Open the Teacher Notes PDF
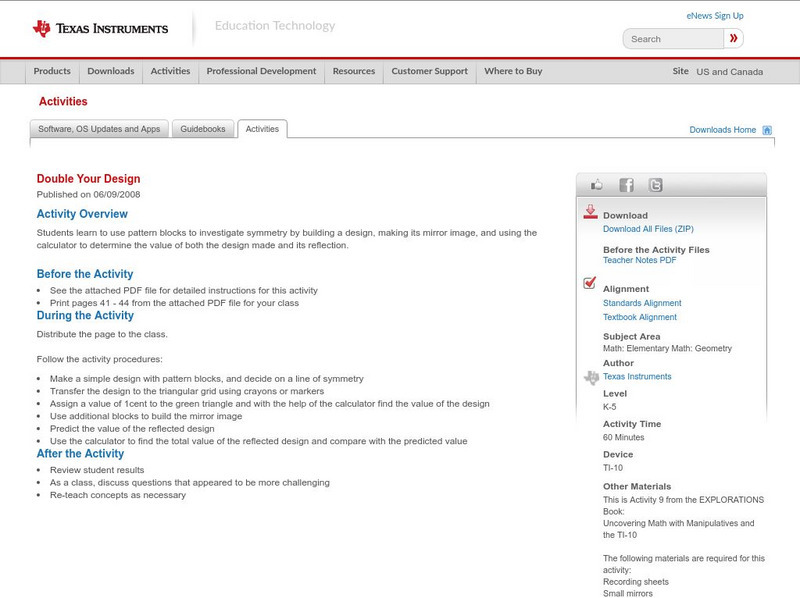The image size is (800, 598). (x=639, y=260)
